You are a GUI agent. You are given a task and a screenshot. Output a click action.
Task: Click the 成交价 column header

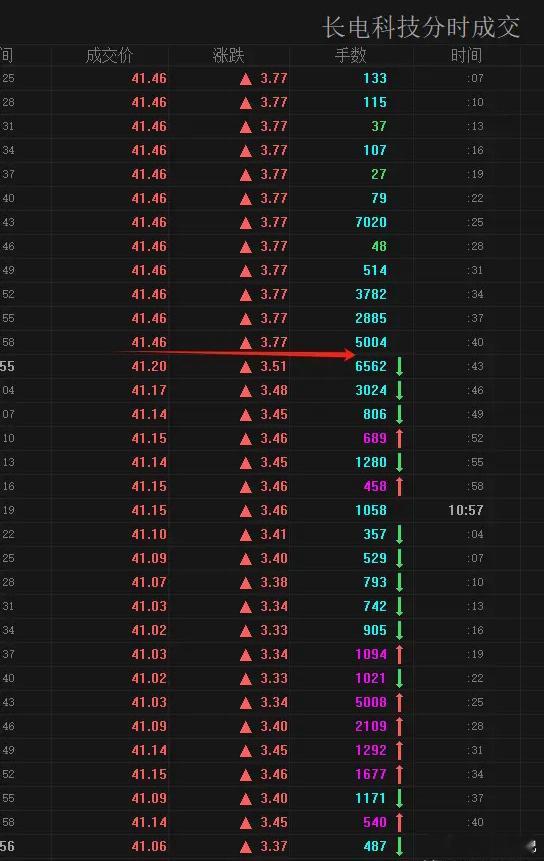coord(109,55)
